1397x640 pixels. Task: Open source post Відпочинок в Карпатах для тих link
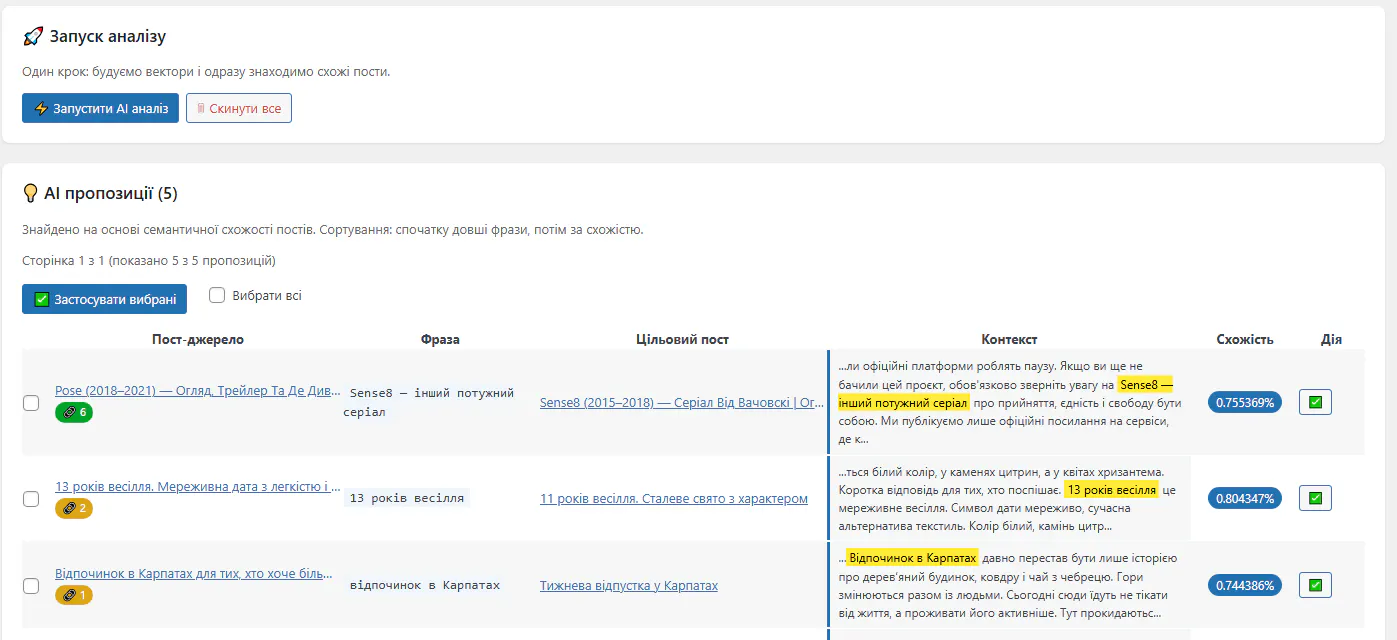[194, 573]
